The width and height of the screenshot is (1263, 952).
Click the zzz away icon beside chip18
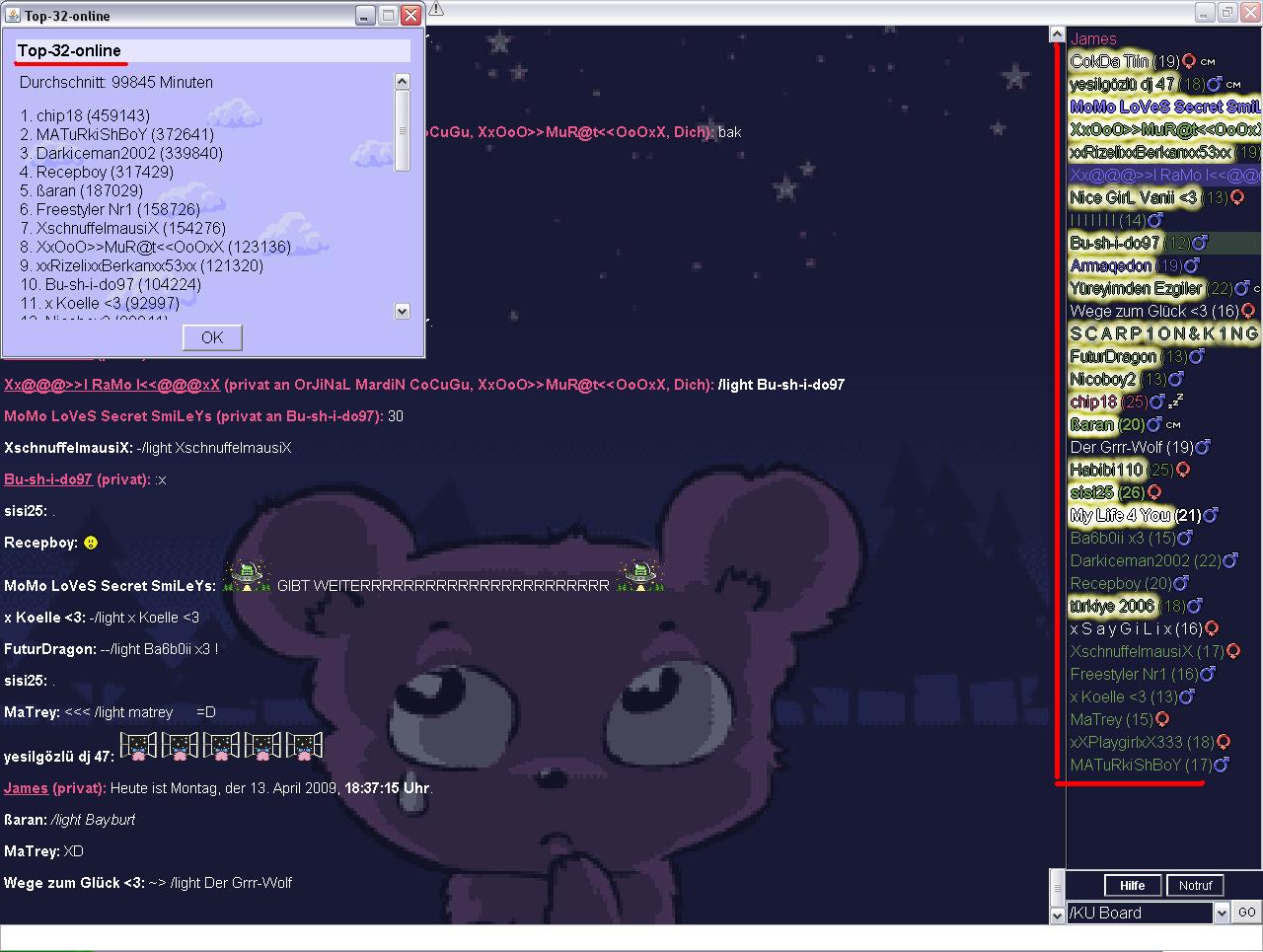(1175, 401)
